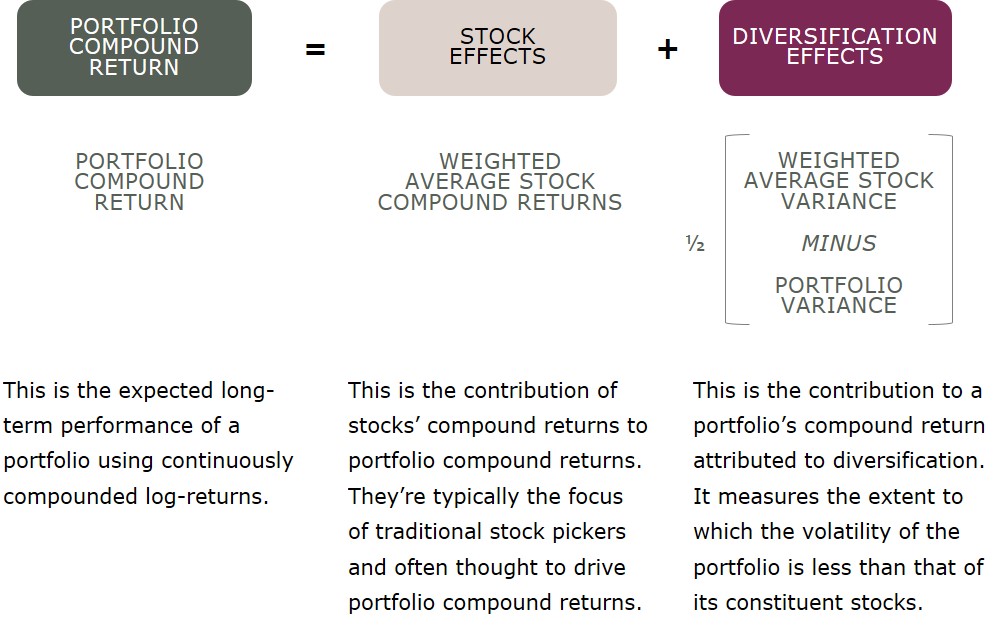The height and width of the screenshot is (627, 994).
Task: Click the Portfolio Variance label inside the brackets
Action: point(839,295)
